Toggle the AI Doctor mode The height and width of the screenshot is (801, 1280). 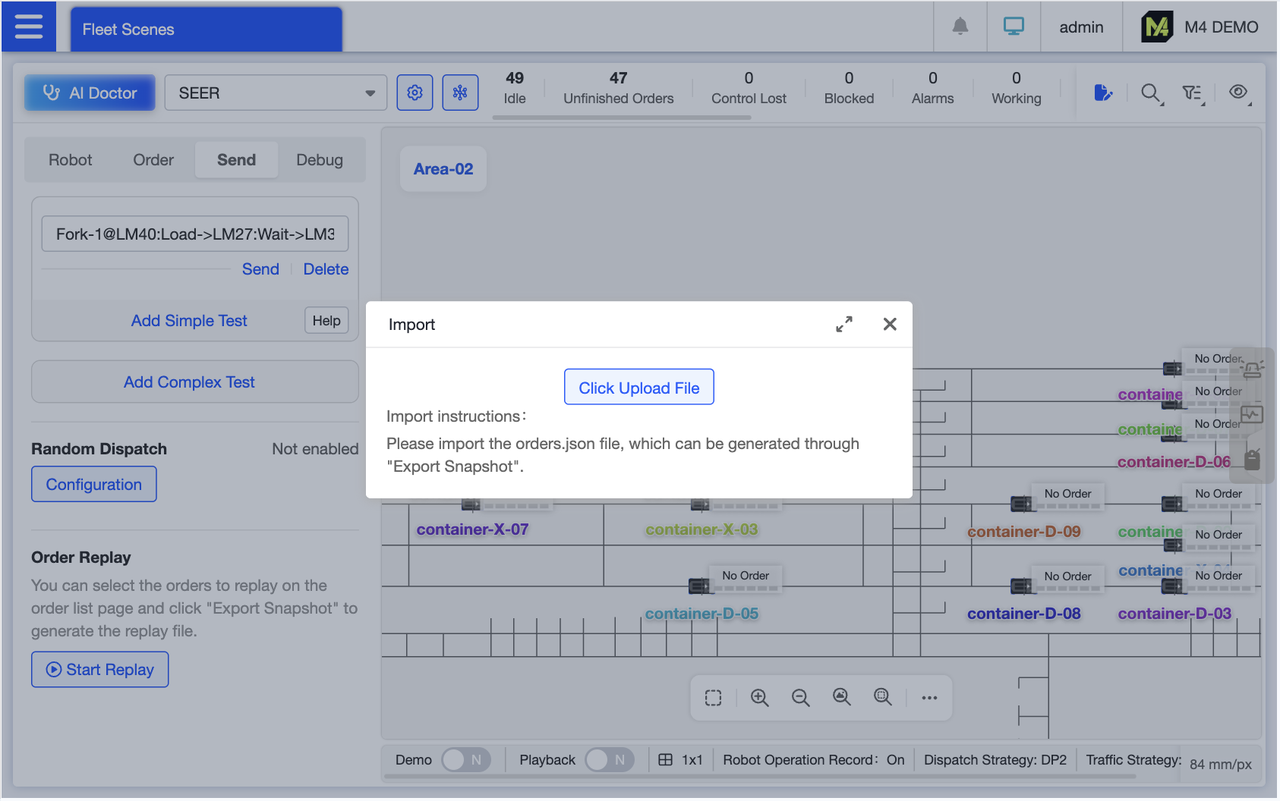coord(89,92)
